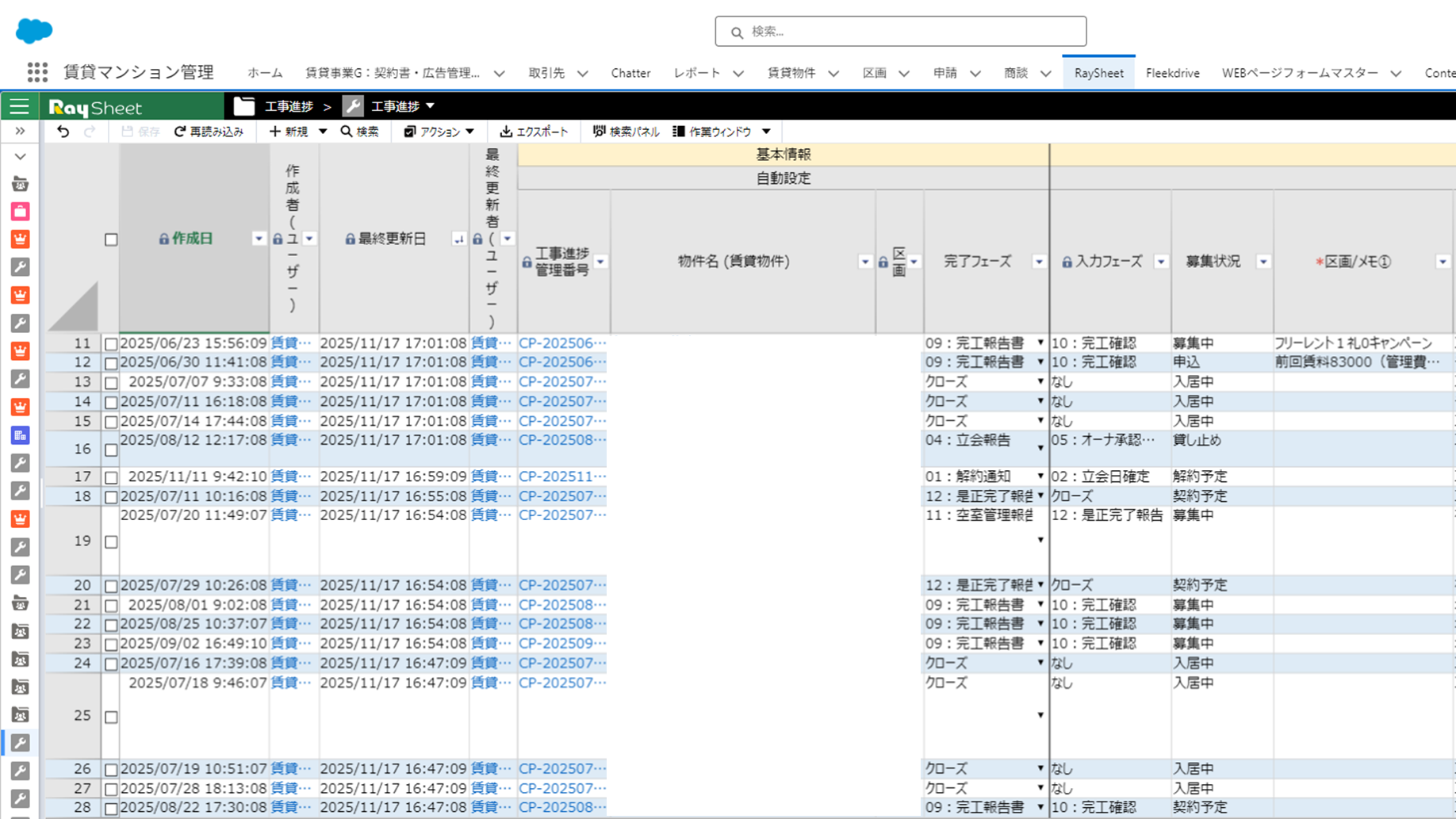Check the checkbox on row 11
1456x819 pixels.
(x=111, y=342)
